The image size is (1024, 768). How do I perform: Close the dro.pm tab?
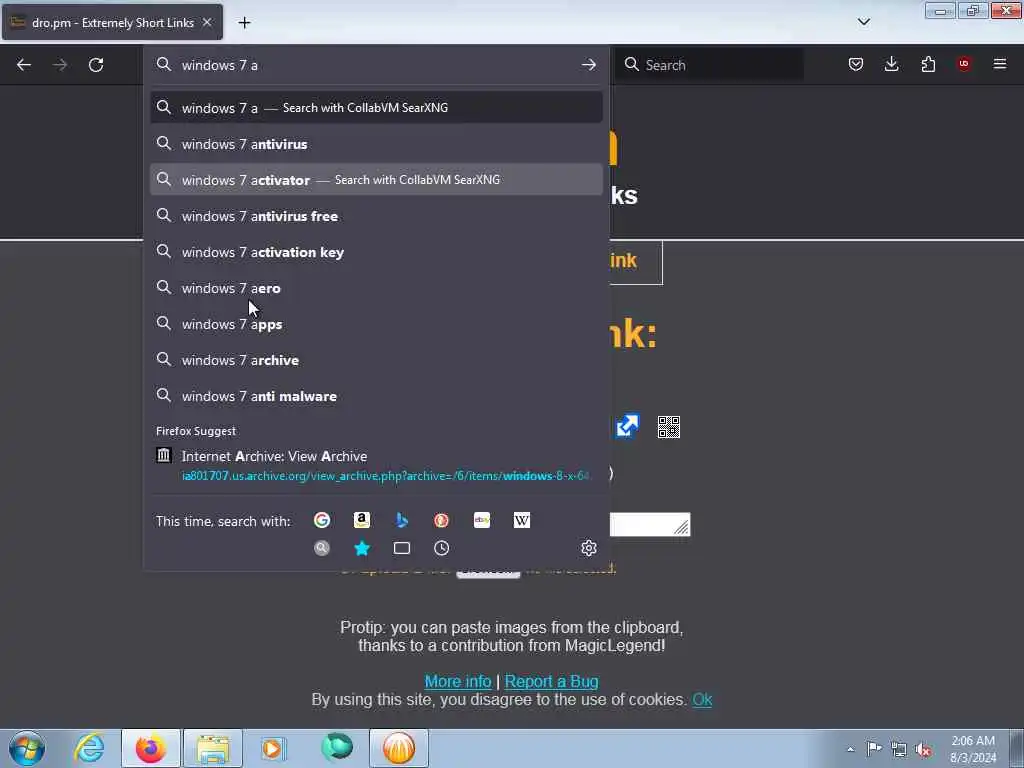(206, 22)
